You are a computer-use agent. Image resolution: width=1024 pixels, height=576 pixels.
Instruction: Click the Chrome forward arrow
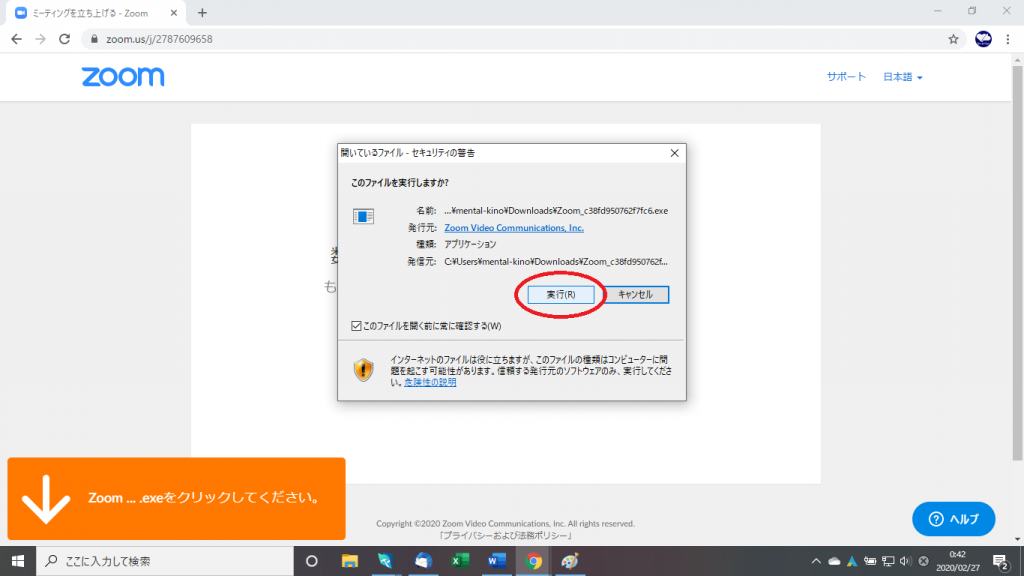click(x=40, y=39)
